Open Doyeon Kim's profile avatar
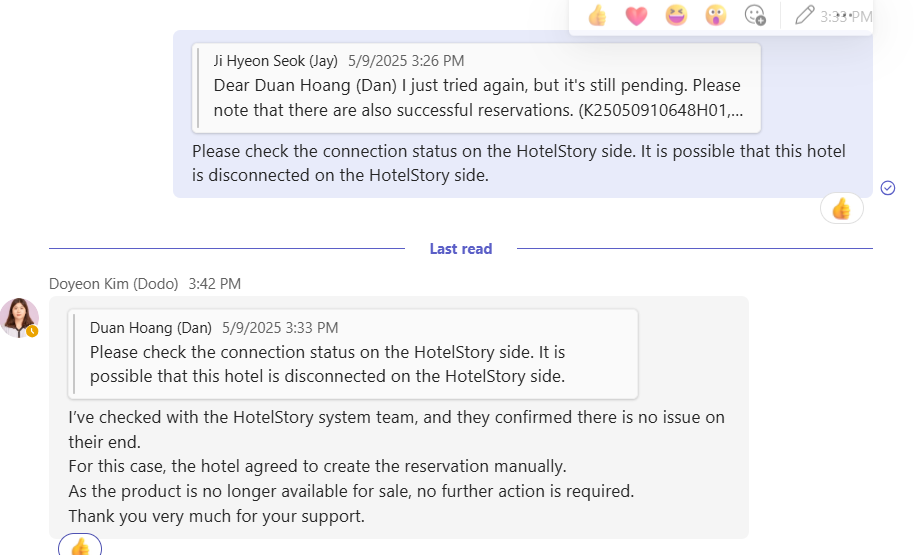The height and width of the screenshot is (555, 917). tap(19, 316)
